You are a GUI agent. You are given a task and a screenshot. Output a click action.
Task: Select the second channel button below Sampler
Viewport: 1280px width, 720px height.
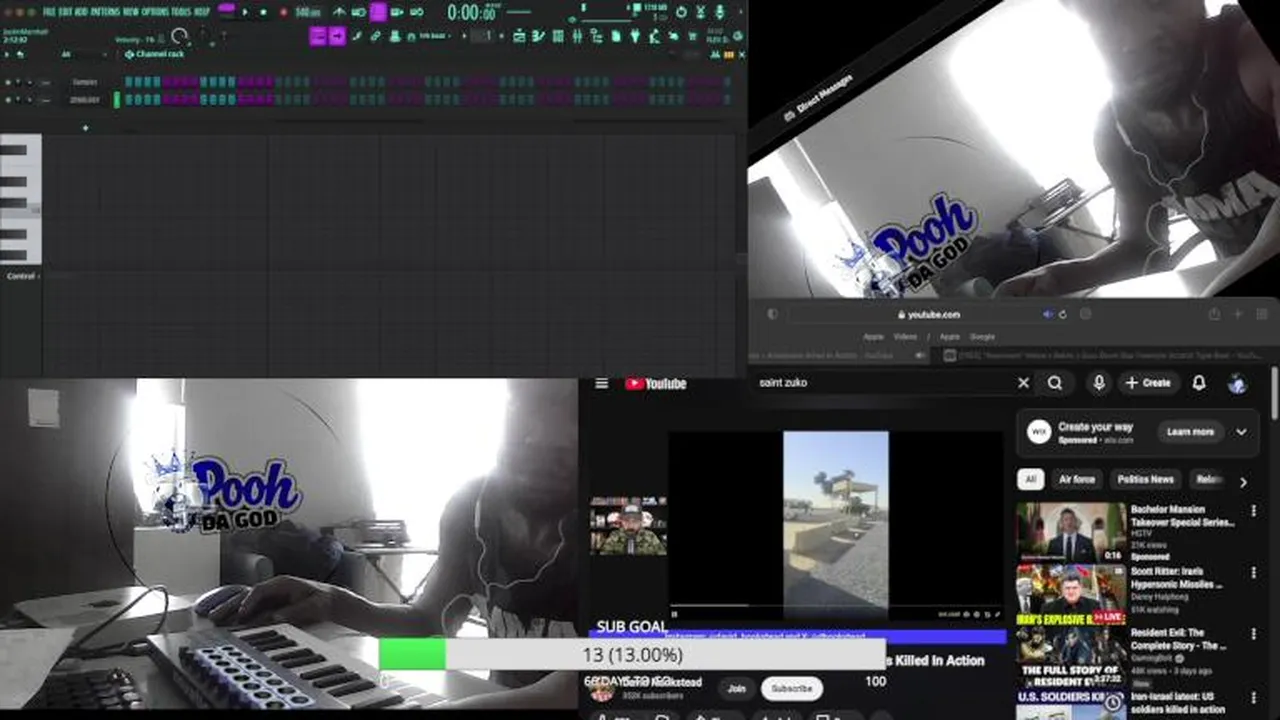point(84,99)
